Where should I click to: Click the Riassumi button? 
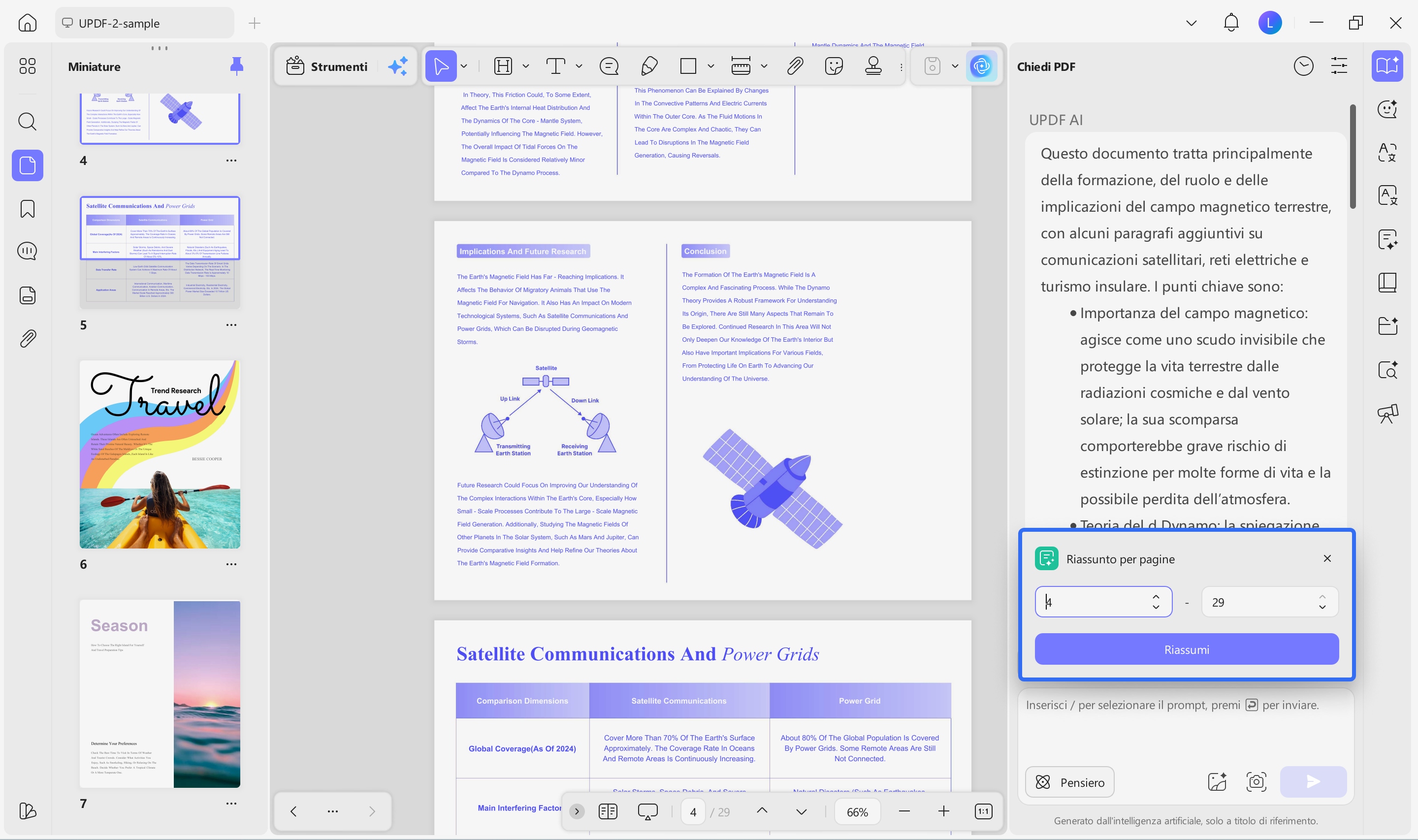pyautogui.click(x=1187, y=649)
